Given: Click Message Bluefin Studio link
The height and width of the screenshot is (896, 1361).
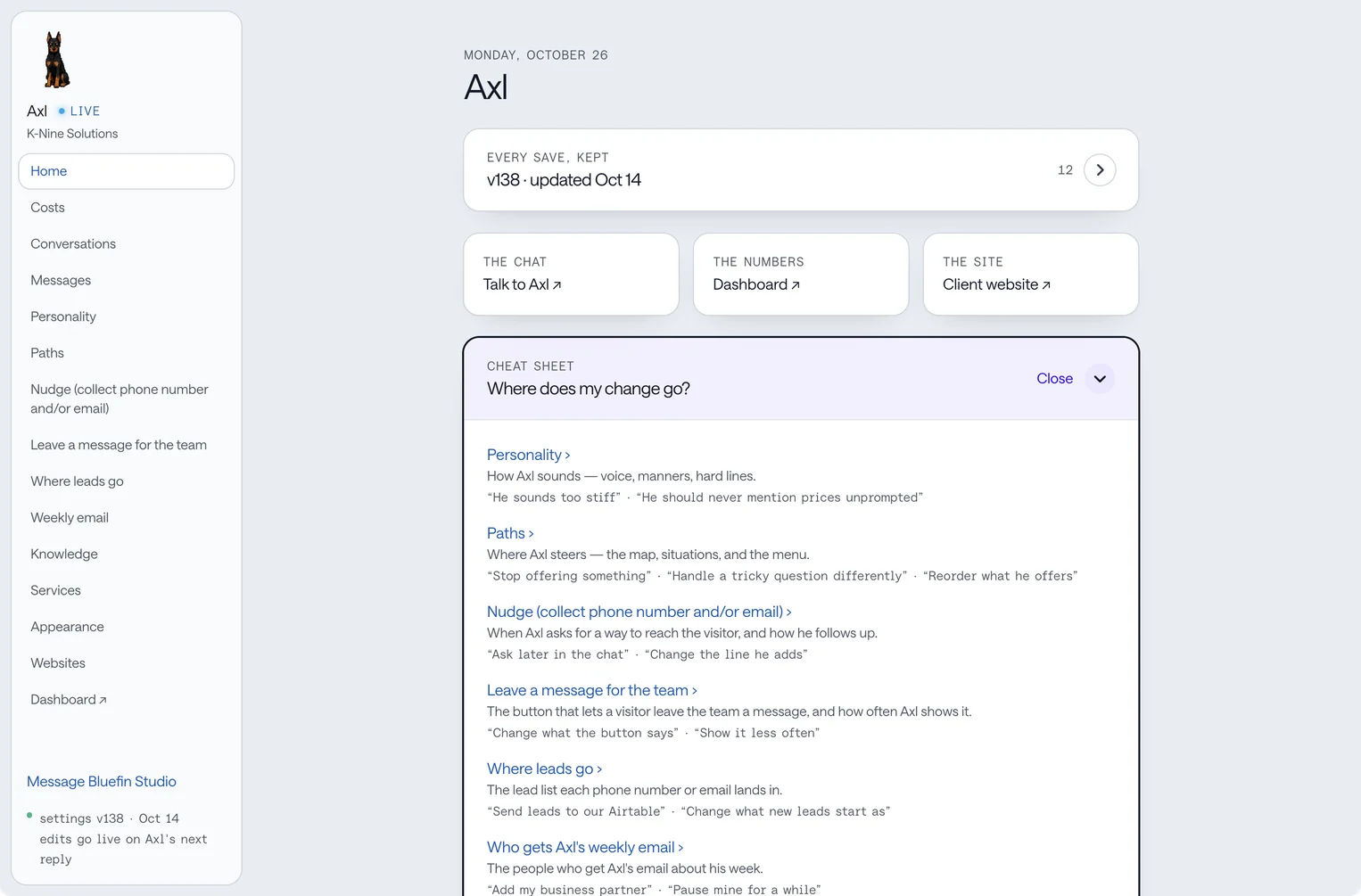Looking at the screenshot, I should click(102, 782).
